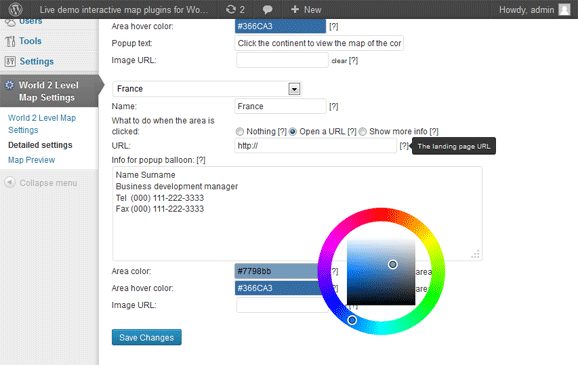The image size is (578, 365).
Task: Select the Nothing radio button
Action: tap(240, 132)
